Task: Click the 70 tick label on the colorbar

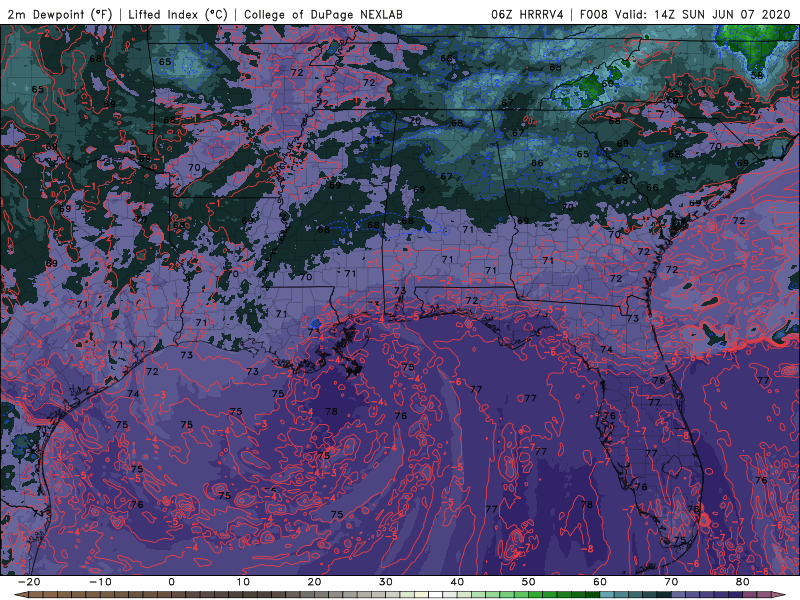Action: point(671,582)
